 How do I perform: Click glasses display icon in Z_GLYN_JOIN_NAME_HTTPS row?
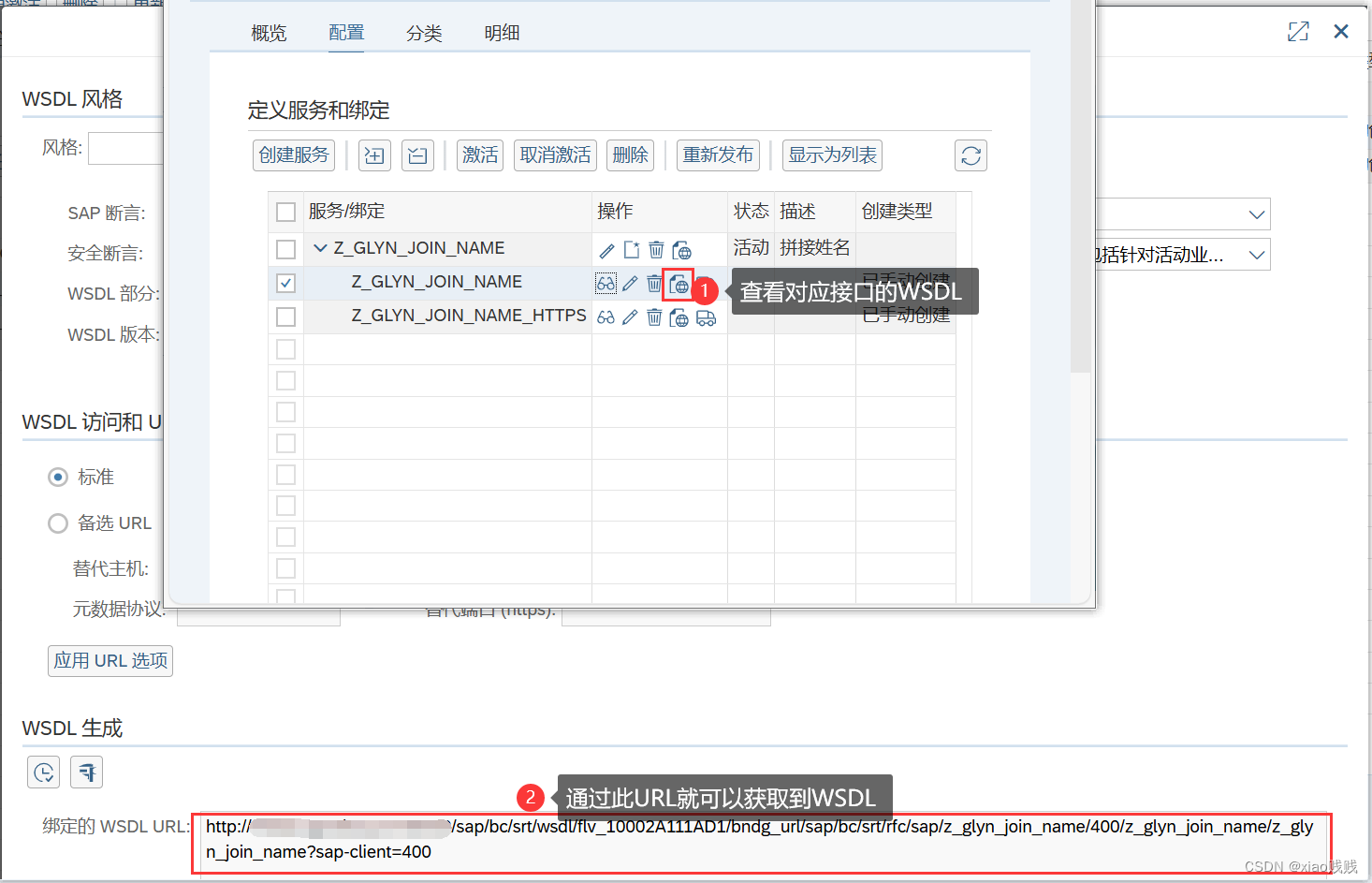606,317
